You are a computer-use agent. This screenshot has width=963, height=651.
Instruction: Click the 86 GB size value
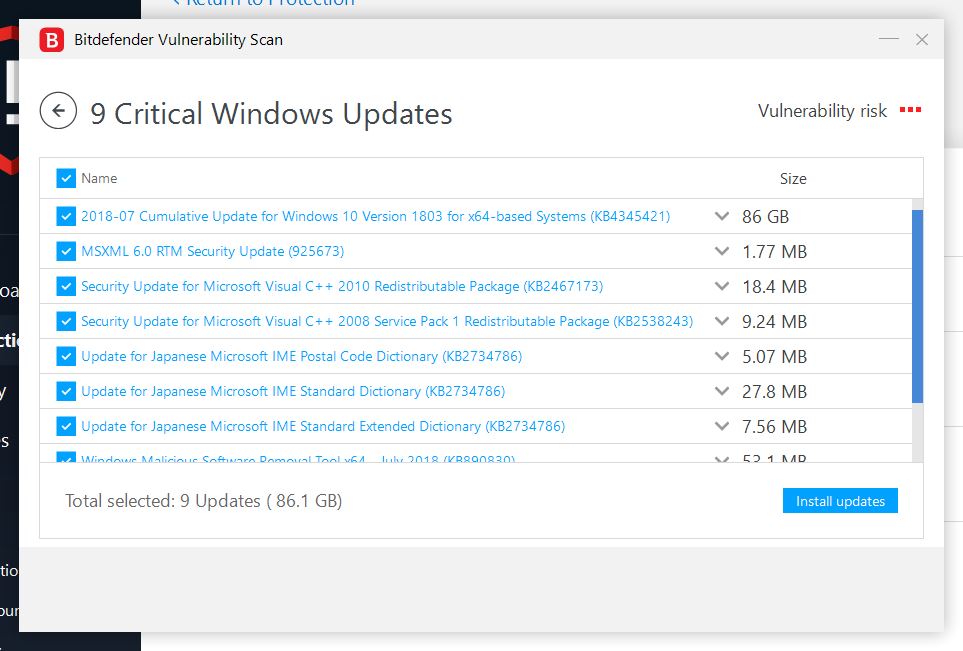click(x=765, y=217)
